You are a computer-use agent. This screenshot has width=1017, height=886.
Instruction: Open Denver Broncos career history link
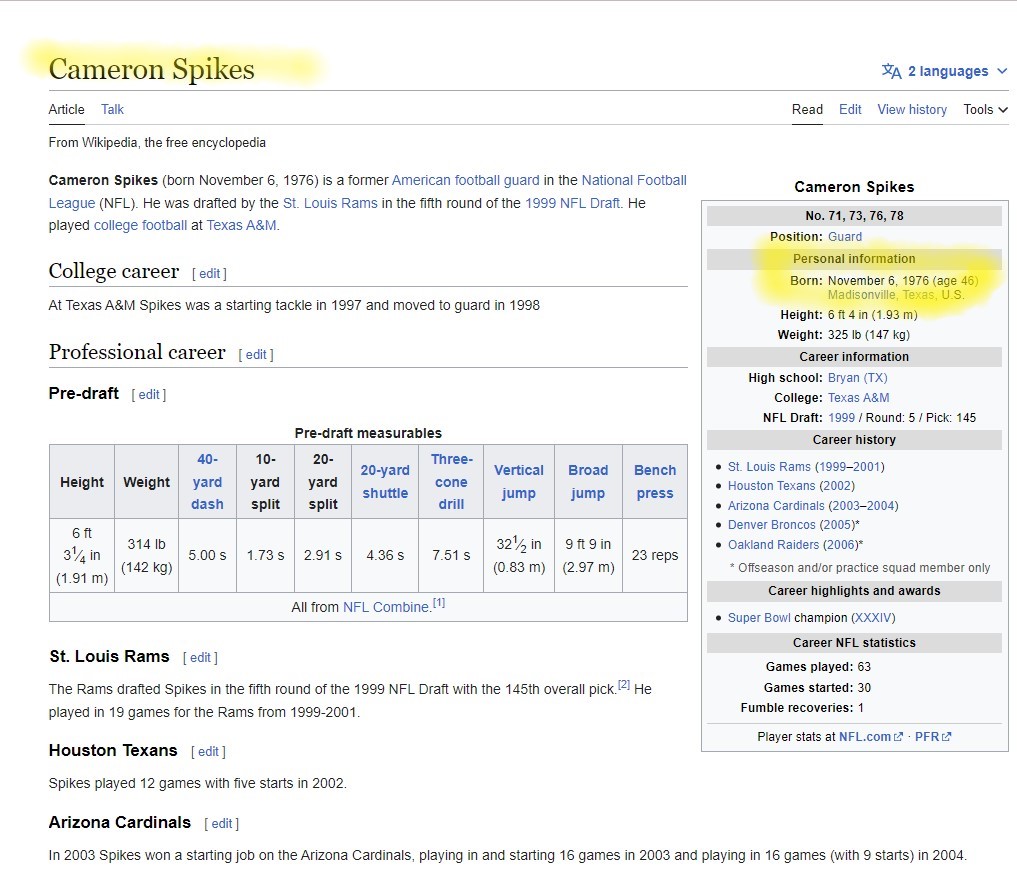click(771, 525)
